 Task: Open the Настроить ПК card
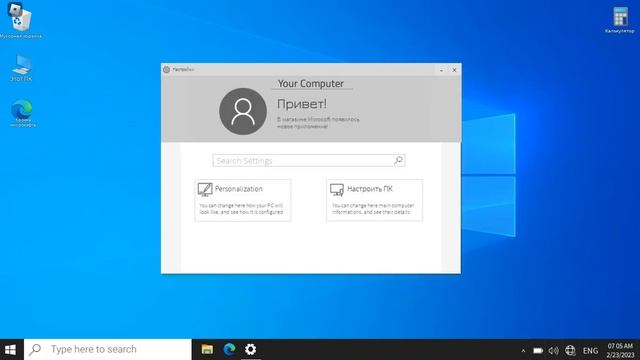[x=375, y=200]
